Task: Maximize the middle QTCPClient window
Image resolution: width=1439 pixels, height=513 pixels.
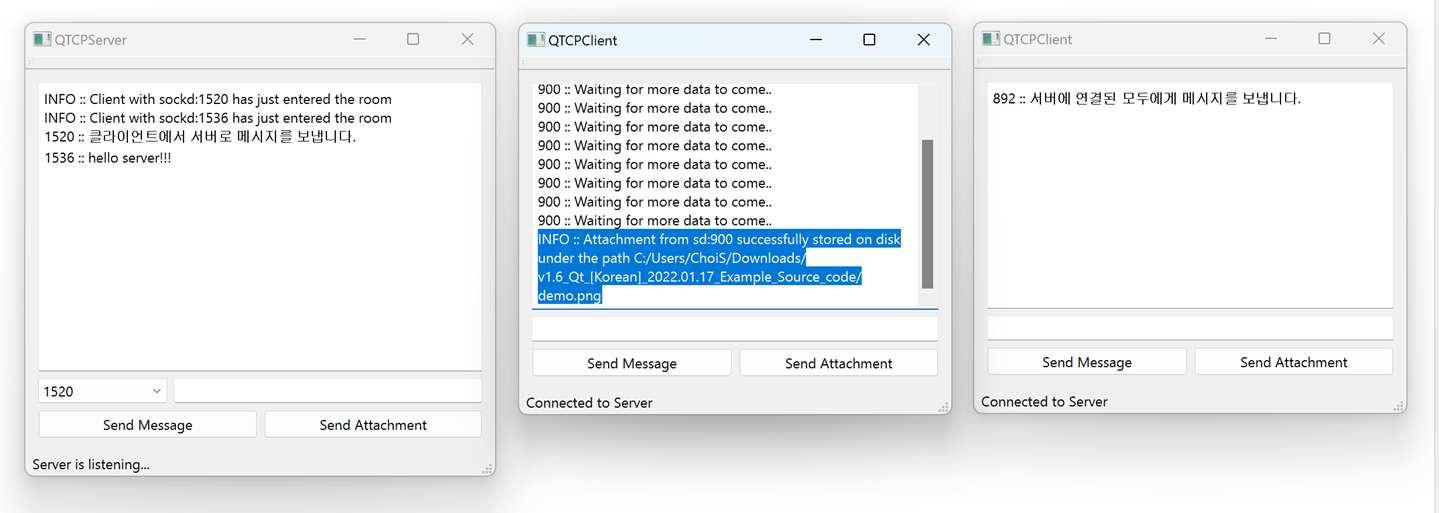Action: coord(869,40)
